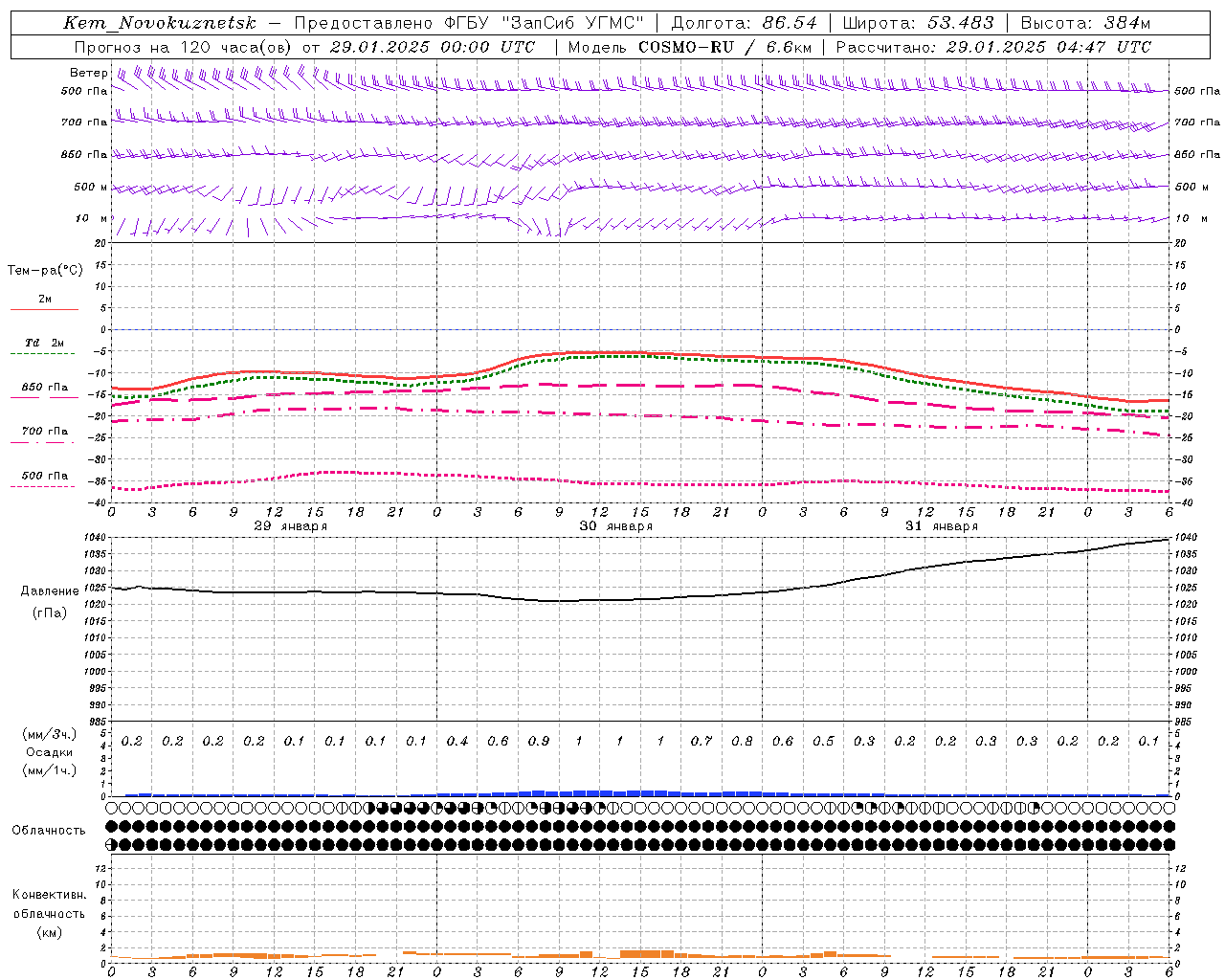This screenshot has width=1225, height=980.
Task: Click the Долгота: 86.54 value
Action: click(x=745, y=23)
